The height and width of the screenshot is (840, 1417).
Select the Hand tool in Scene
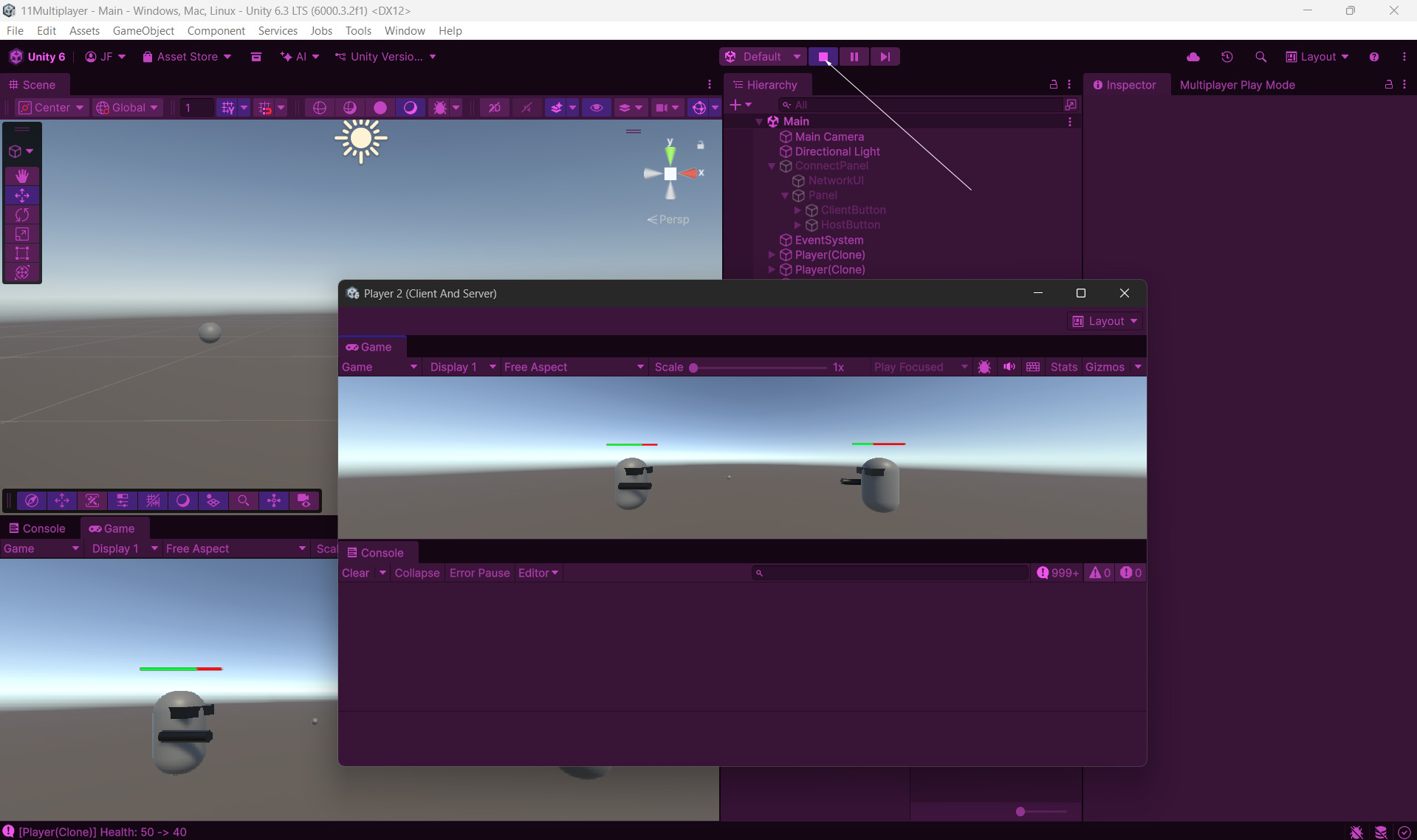point(22,176)
